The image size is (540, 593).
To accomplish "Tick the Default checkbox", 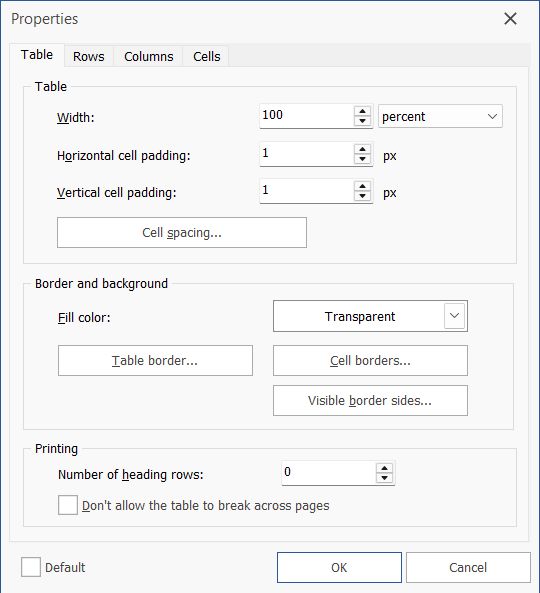I will (x=31, y=567).
